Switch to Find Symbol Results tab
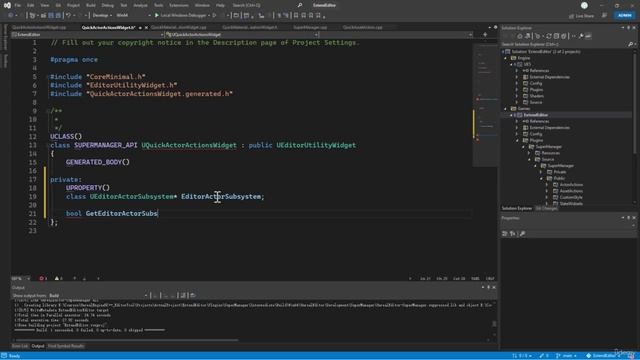 point(66,346)
